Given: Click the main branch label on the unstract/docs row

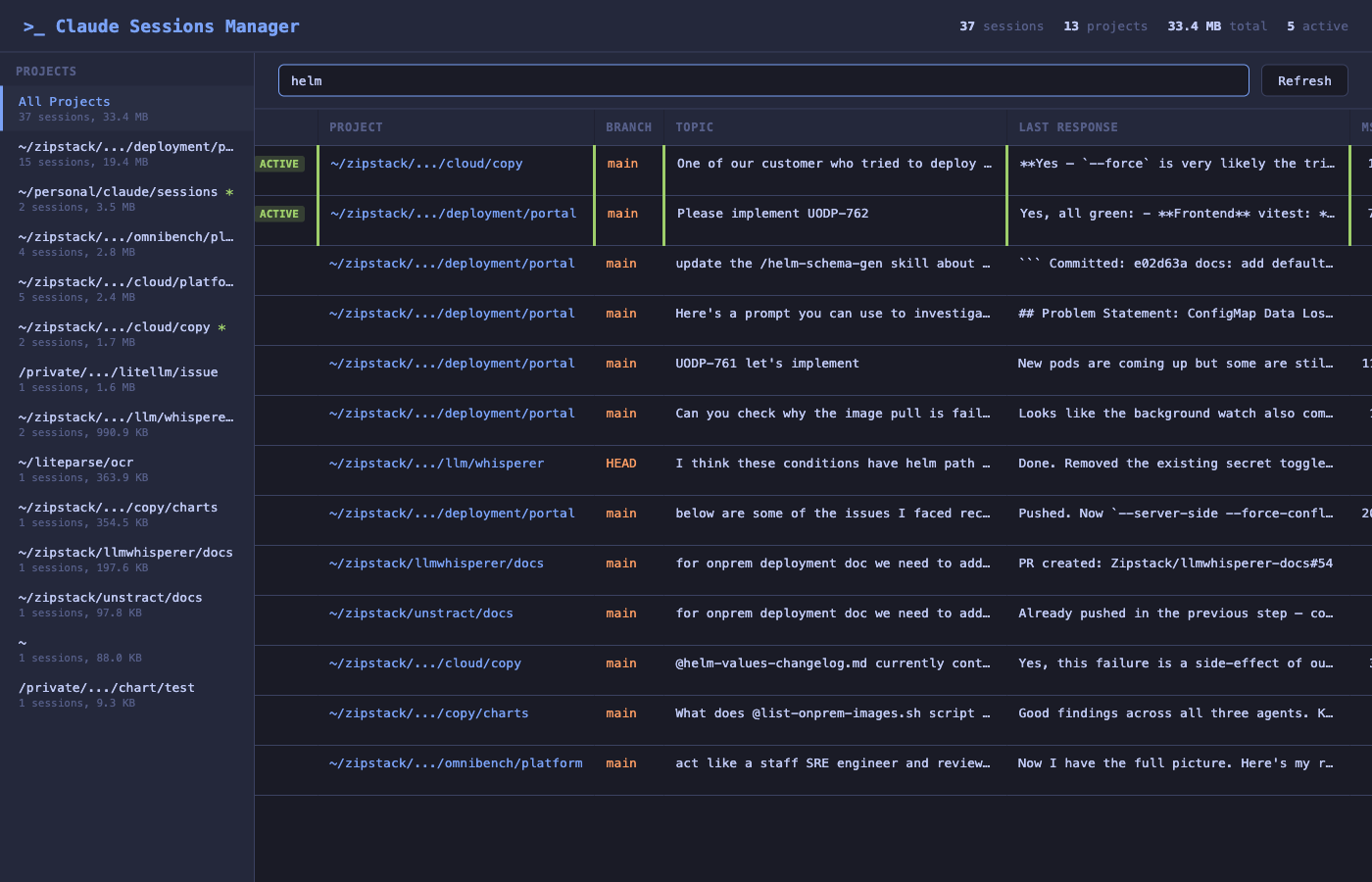Looking at the screenshot, I should click(621, 612).
